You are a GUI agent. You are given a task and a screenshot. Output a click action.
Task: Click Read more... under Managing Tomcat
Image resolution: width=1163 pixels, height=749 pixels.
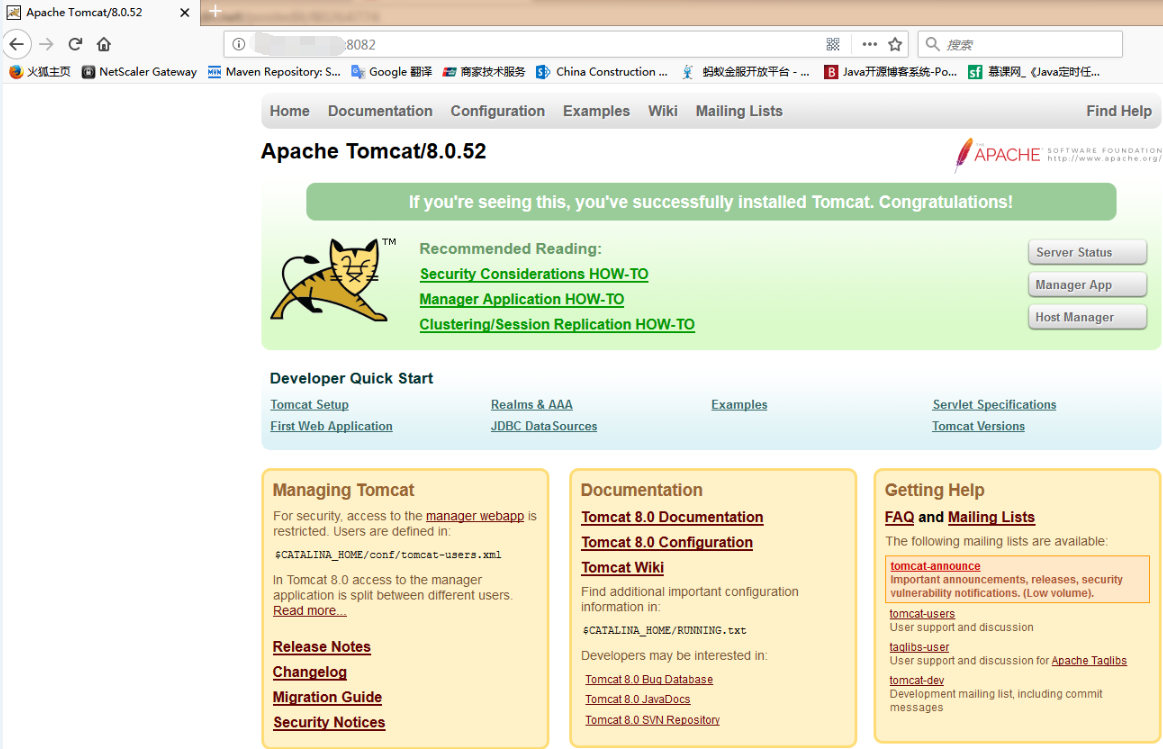(309, 611)
